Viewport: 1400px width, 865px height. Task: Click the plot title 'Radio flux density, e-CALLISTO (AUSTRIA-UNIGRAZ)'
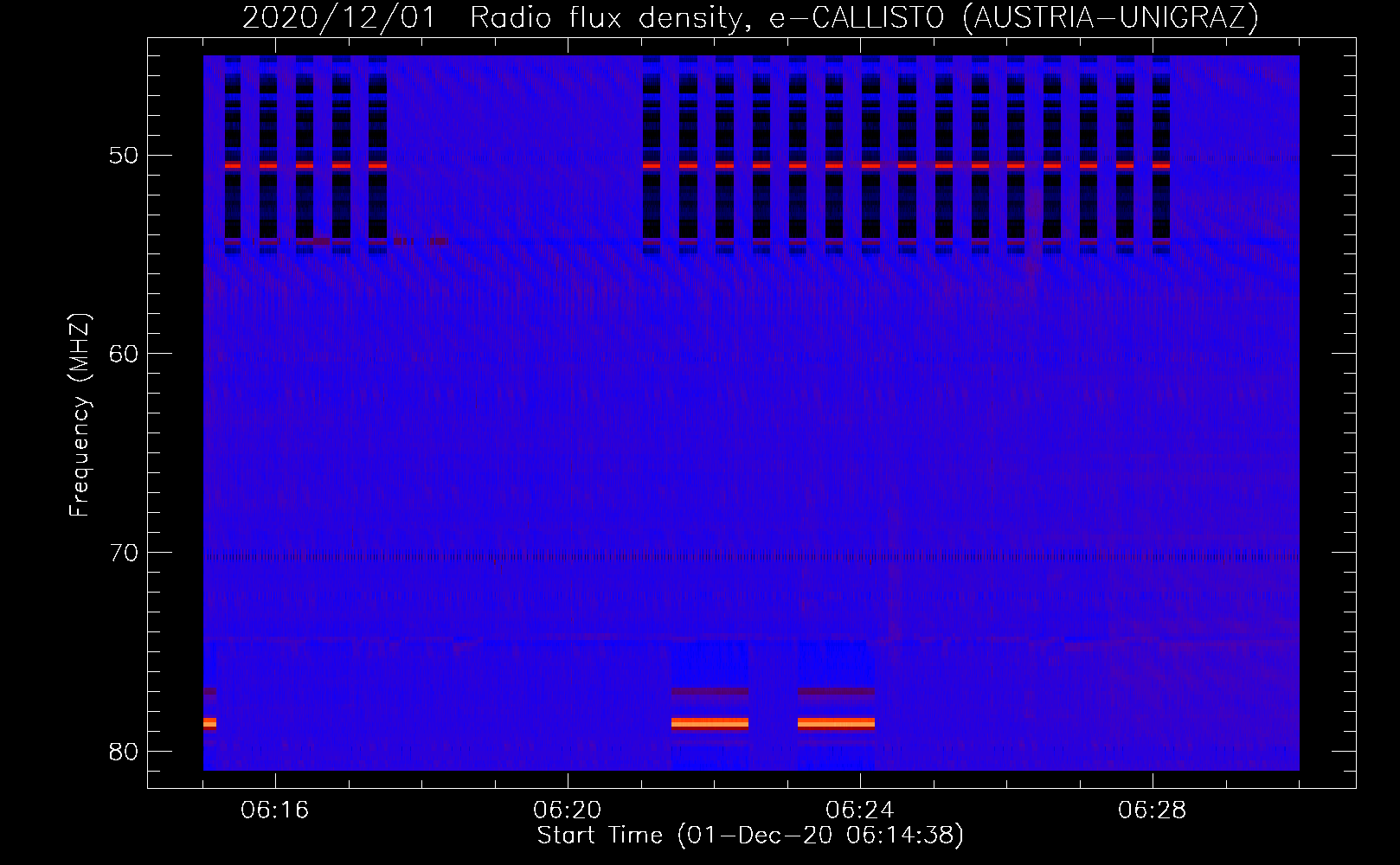(x=864, y=18)
